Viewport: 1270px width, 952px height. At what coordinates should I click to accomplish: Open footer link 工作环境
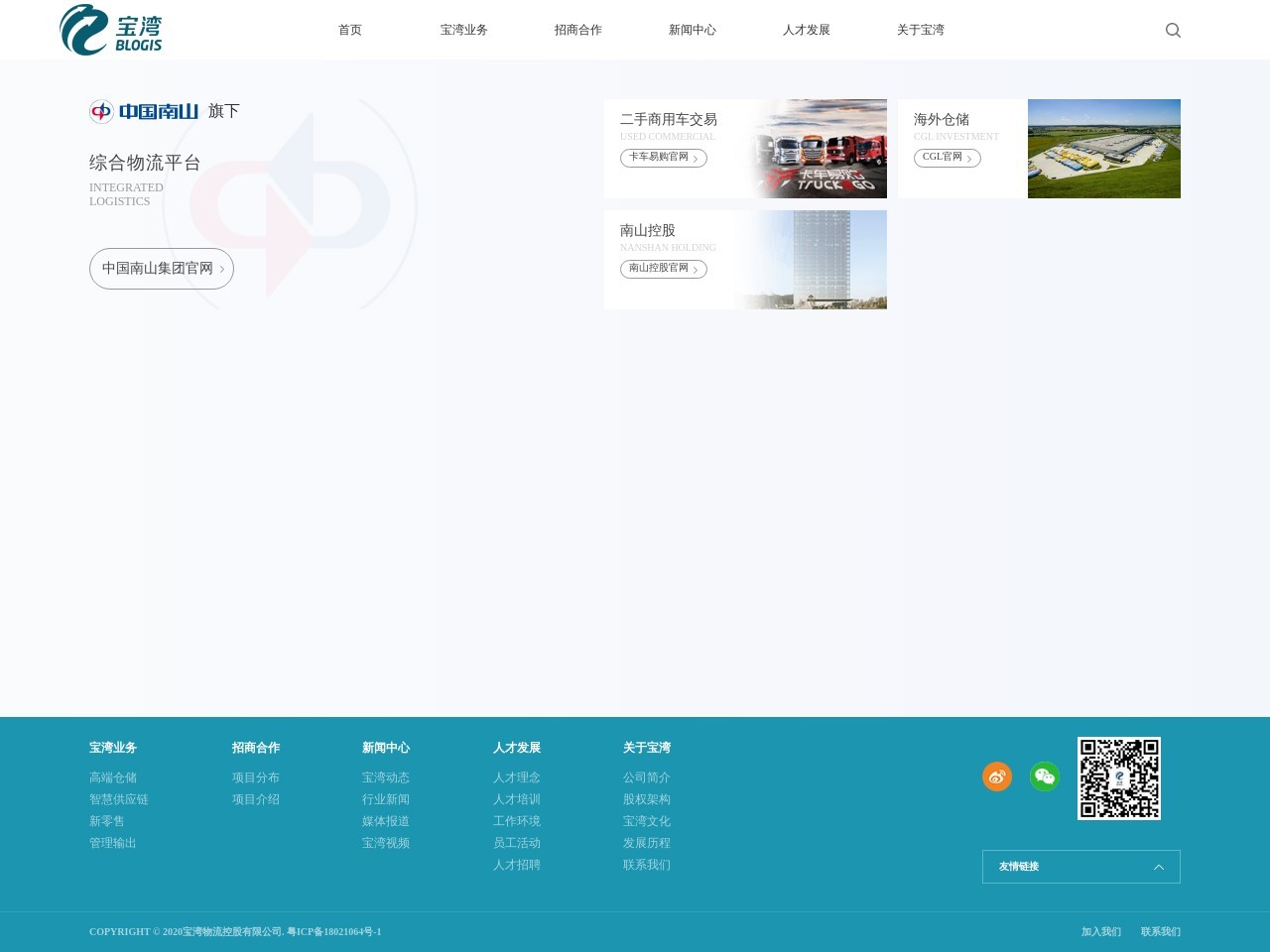pyautogui.click(x=517, y=821)
